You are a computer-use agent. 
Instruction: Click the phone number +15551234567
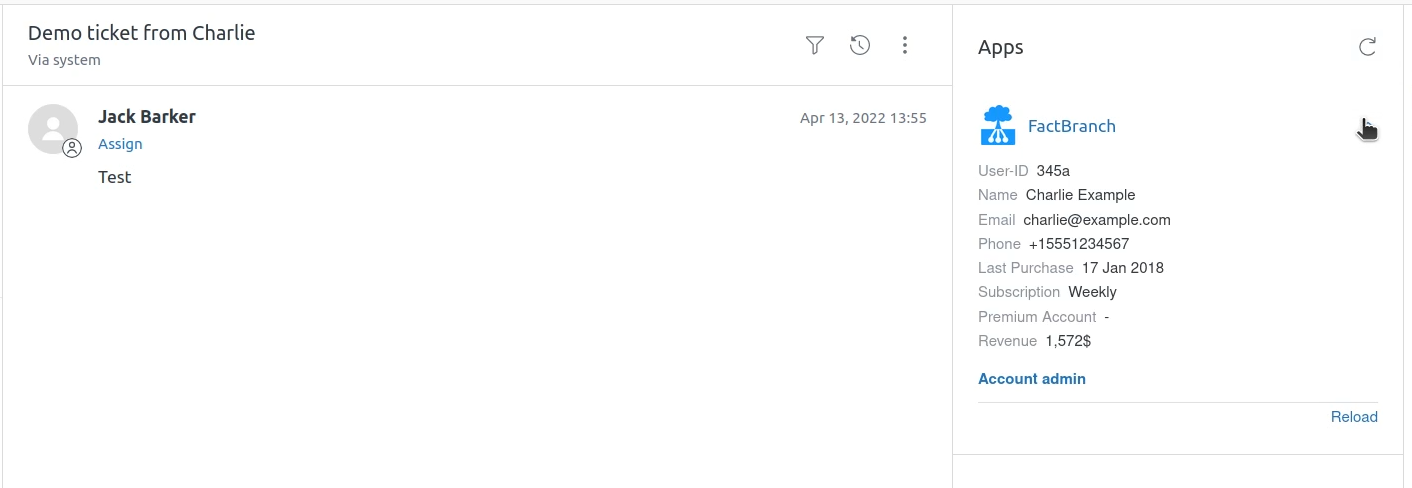coord(1078,244)
